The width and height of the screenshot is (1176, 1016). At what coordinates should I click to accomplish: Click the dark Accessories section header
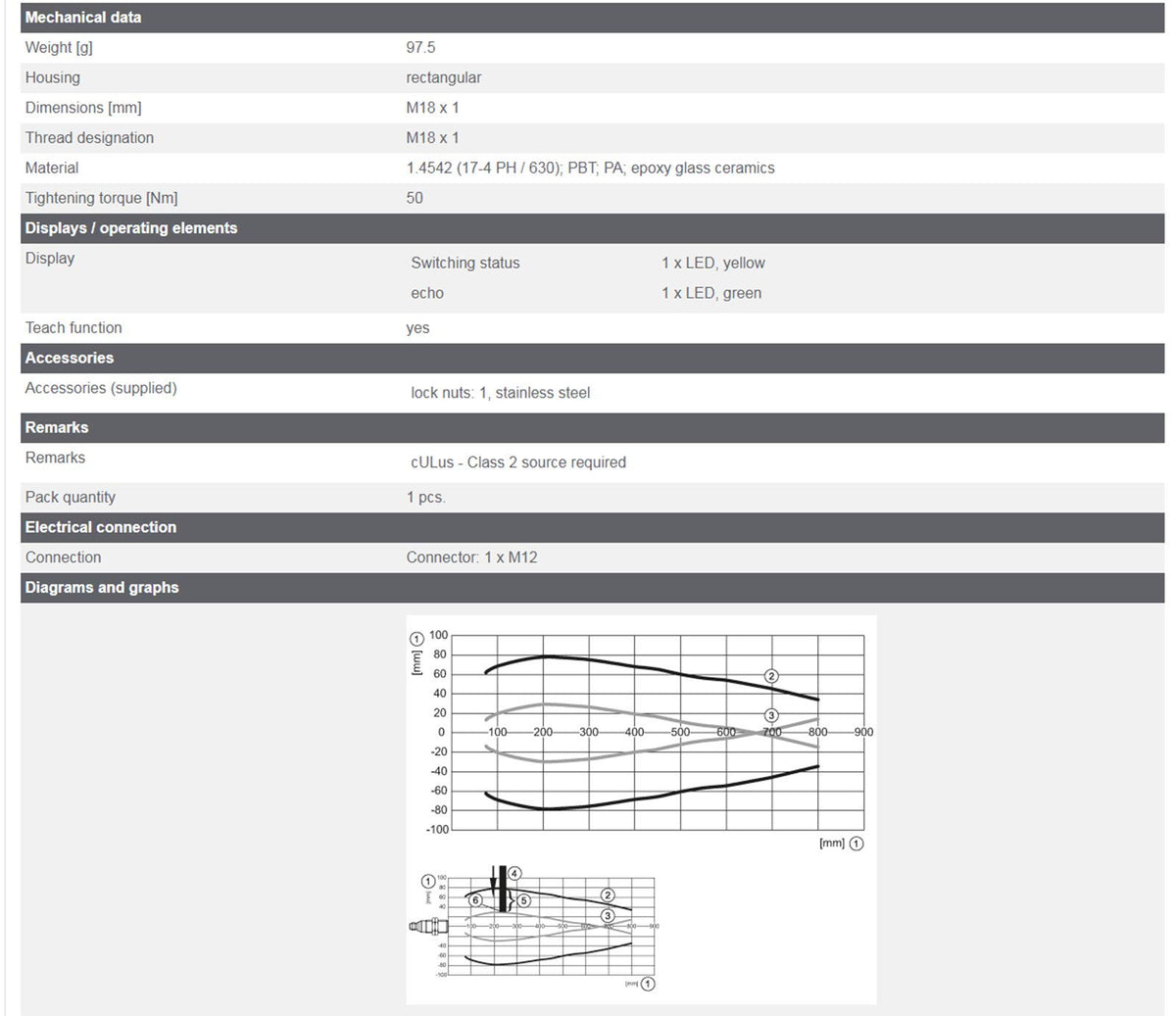(x=592, y=358)
